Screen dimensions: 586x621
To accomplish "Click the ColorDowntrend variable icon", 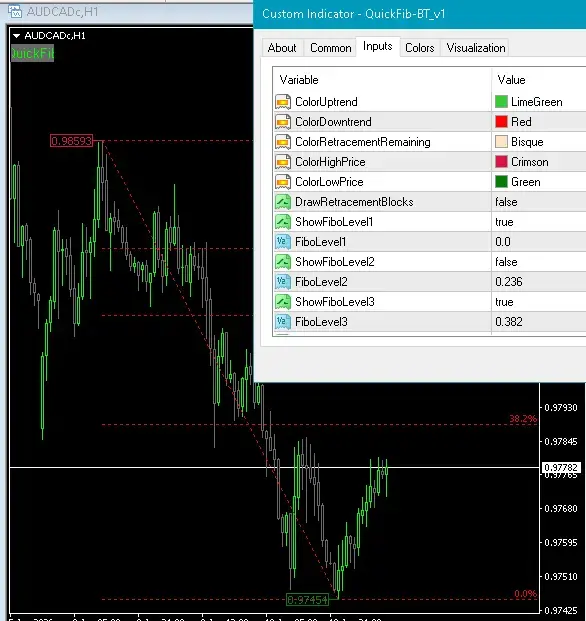I will [283, 122].
